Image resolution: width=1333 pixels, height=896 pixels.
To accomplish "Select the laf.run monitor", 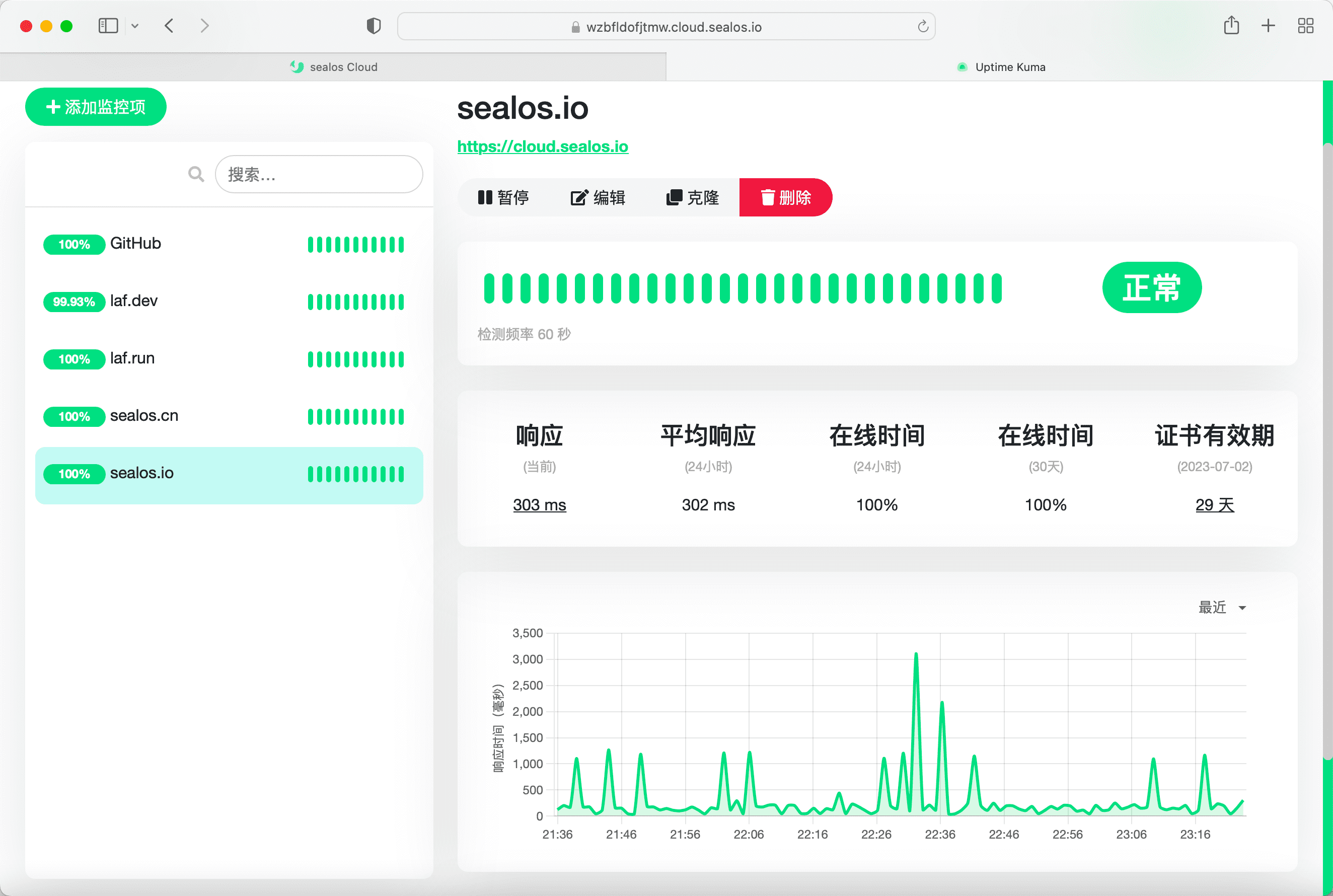I will (229, 359).
